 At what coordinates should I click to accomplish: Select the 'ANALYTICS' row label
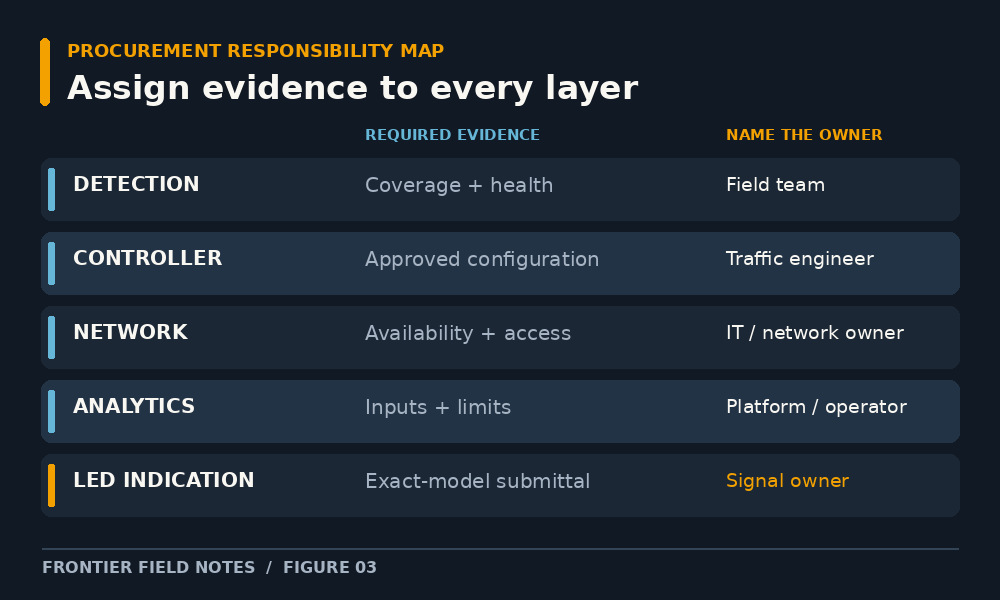coord(133,406)
